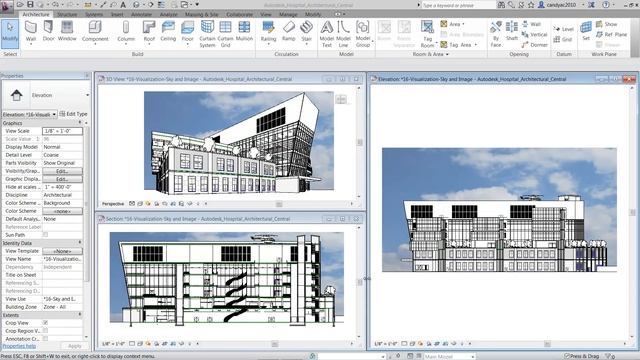640x360 pixels.
Task: Click the navigation wheel icon in 3D view
Action: click(341, 99)
